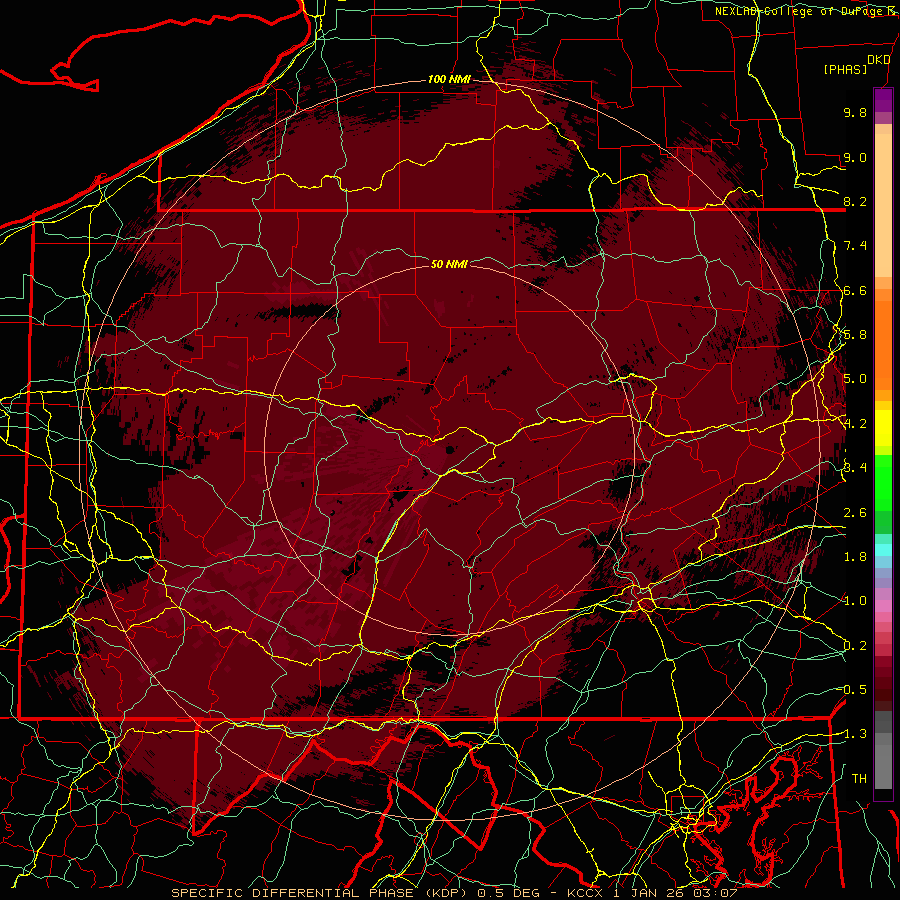Click the cyan segment of the color scale

(883, 550)
